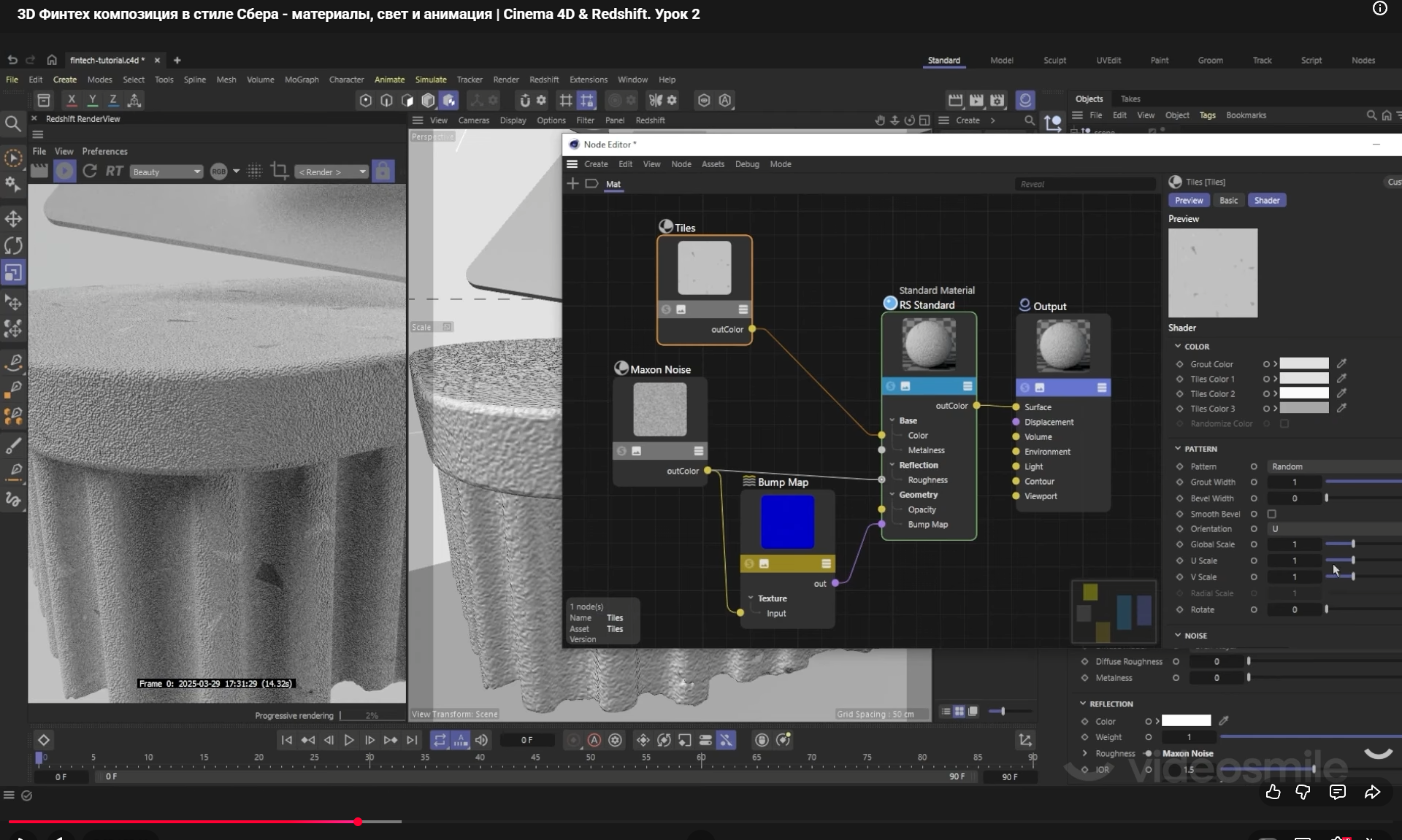Click the Grout Color swatch
This screenshot has width=1402, height=840.
click(x=1303, y=363)
